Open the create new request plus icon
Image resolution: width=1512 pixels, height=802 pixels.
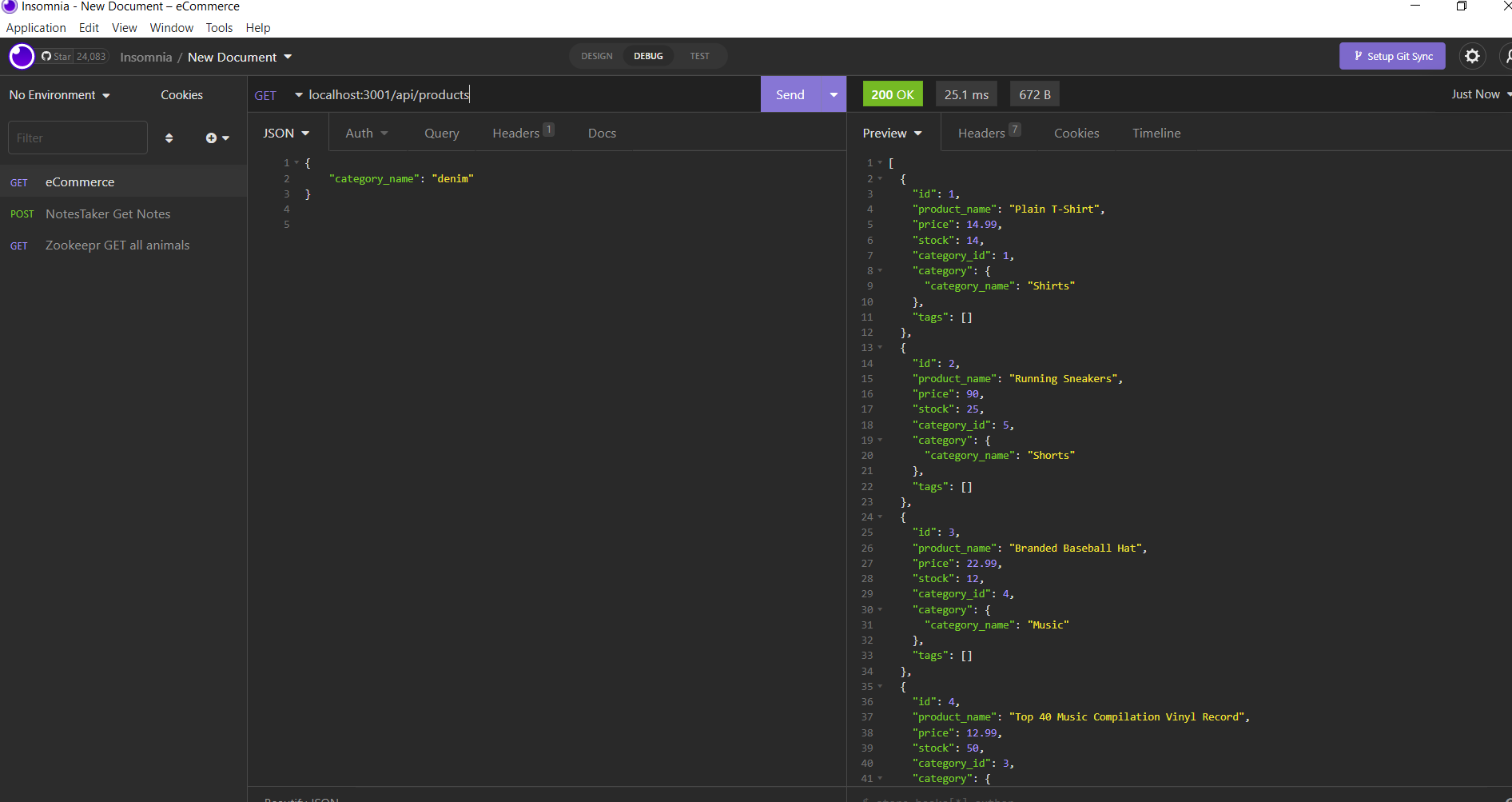pos(211,138)
